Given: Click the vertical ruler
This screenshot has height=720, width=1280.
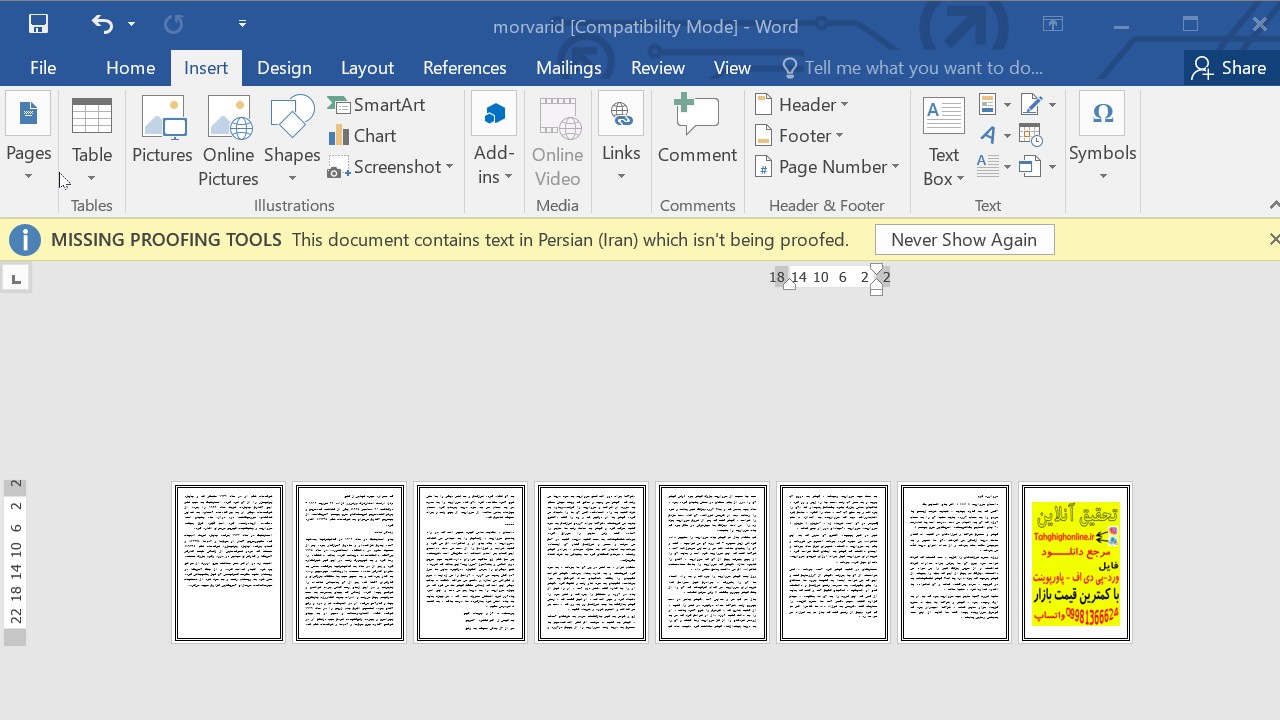Looking at the screenshot, I should 15,562.
